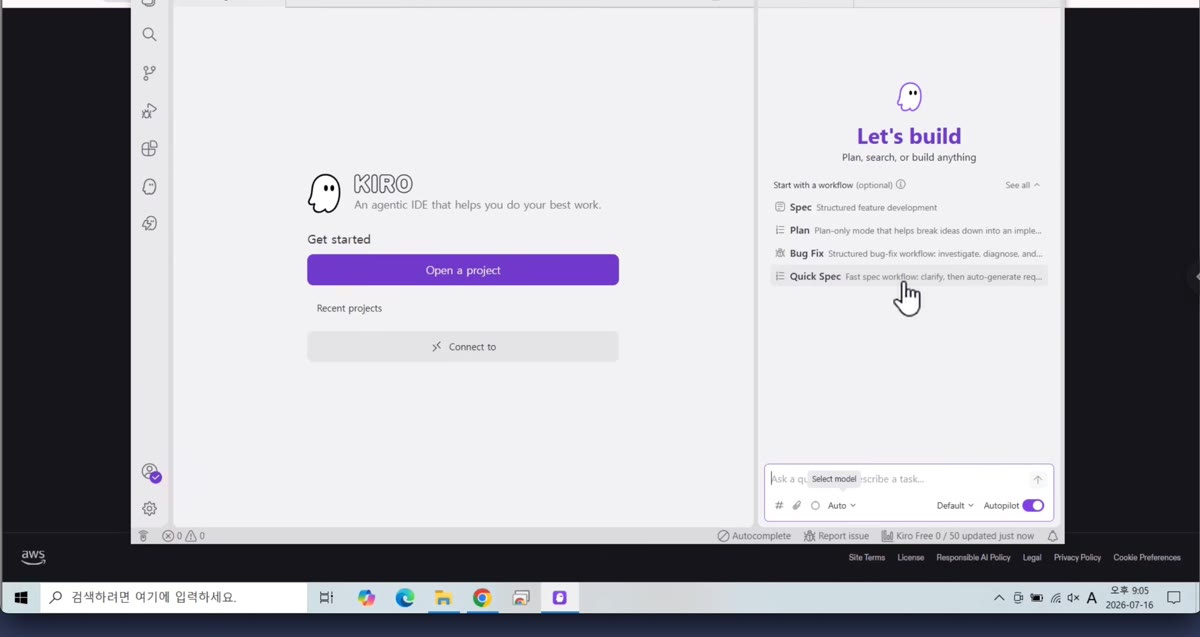Click Report issue in the status bar

(x=836, y=536)
